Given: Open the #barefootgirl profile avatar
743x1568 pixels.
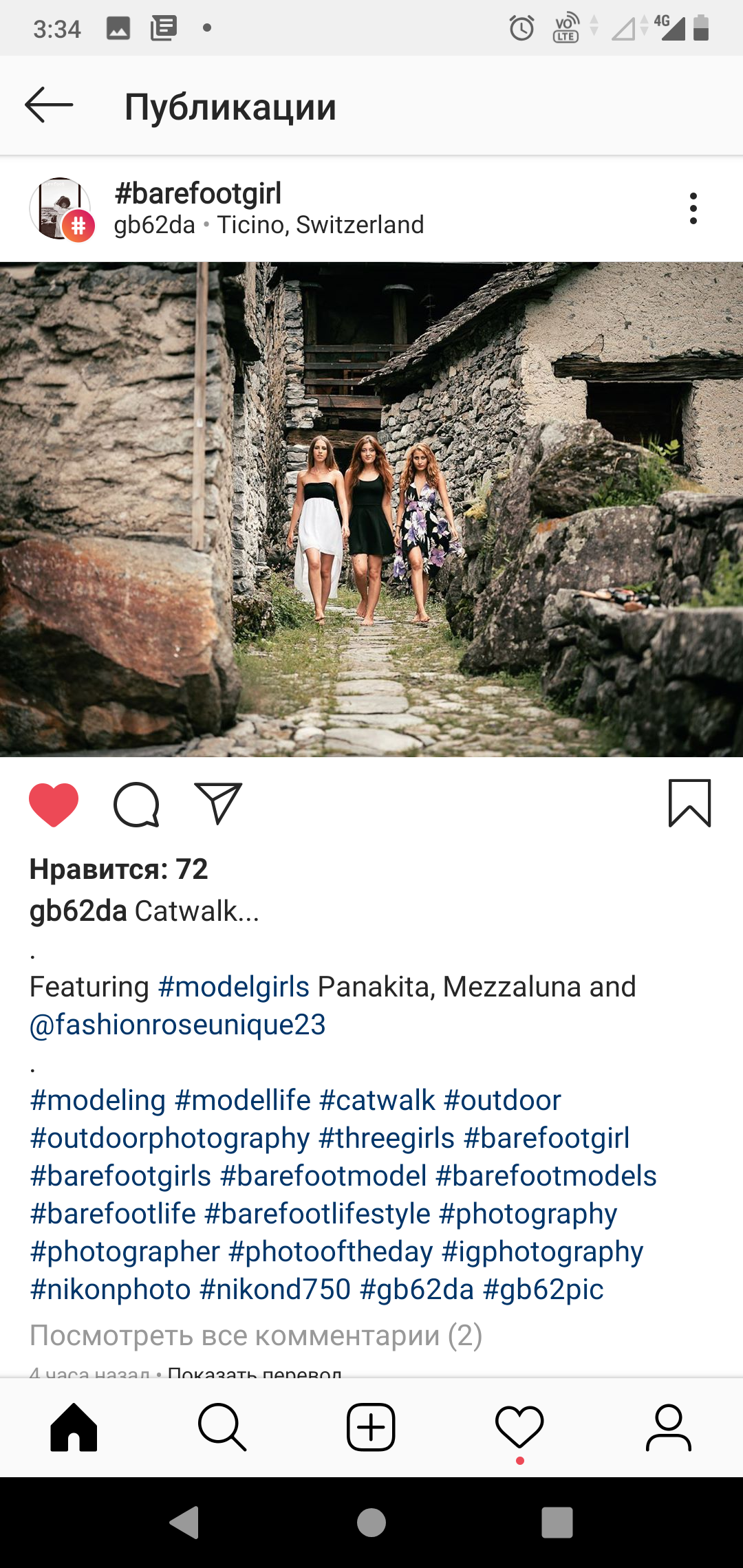Looking at the screenshot, I should (61, 209).
